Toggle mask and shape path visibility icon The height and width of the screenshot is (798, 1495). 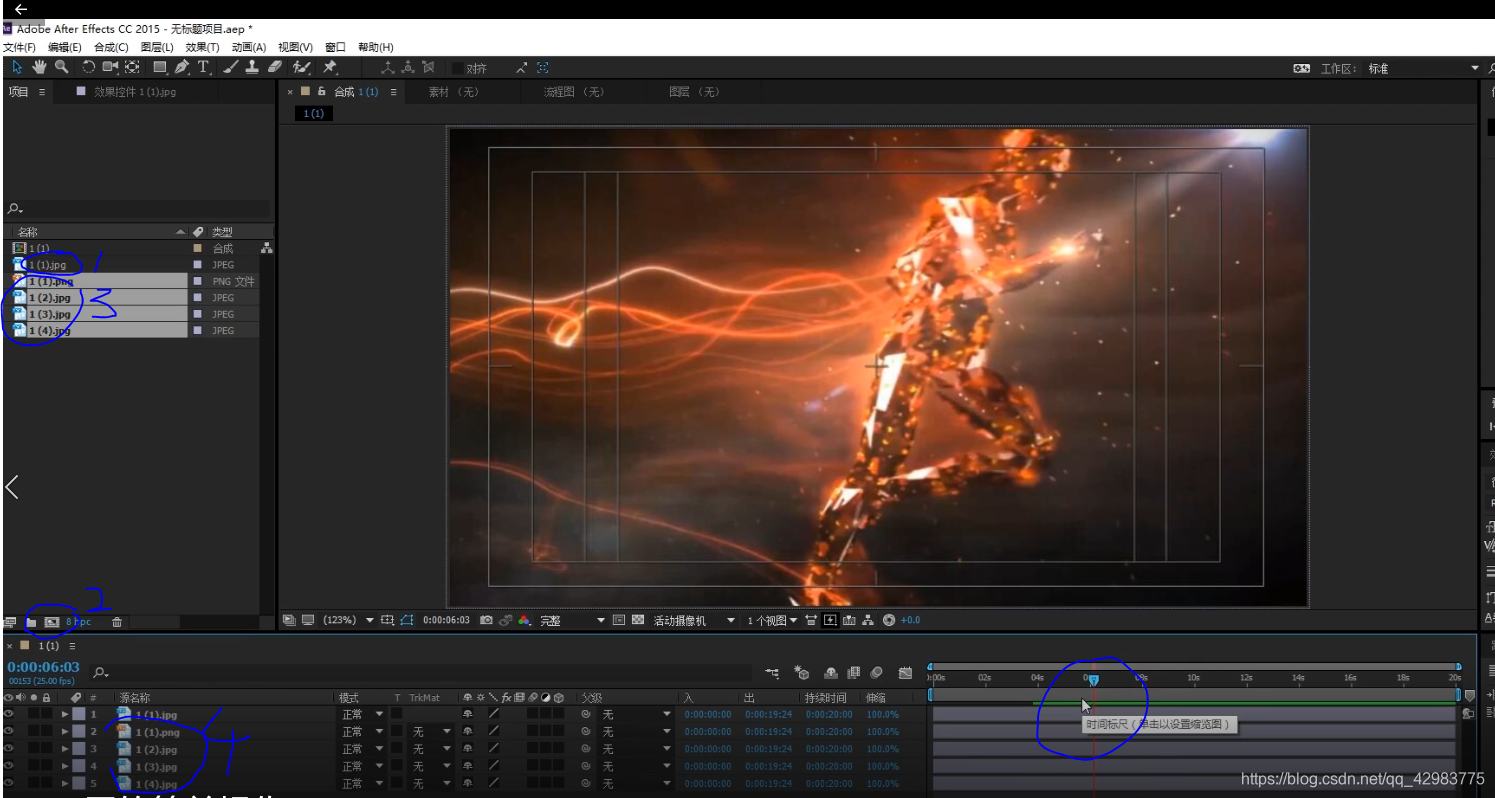click(407, 620)
